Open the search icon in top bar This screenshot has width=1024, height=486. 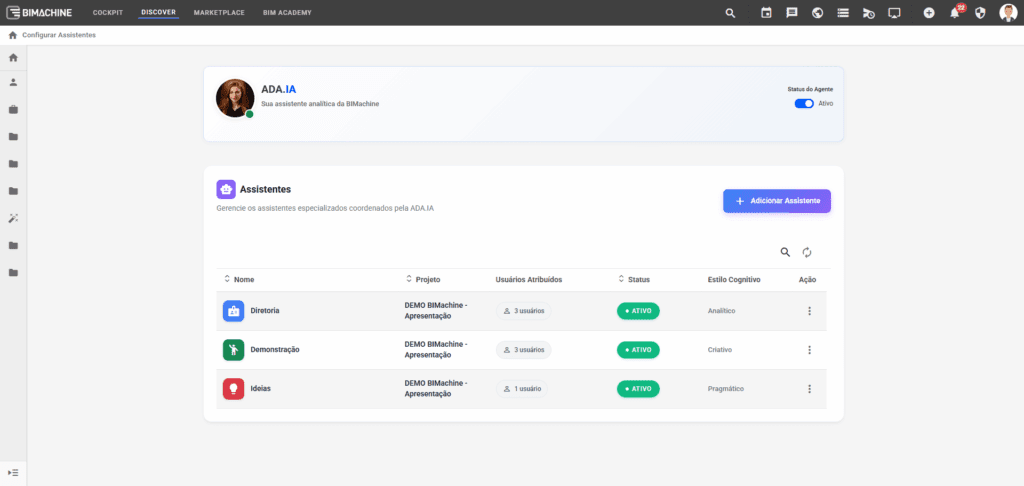(x=730, y=13)
